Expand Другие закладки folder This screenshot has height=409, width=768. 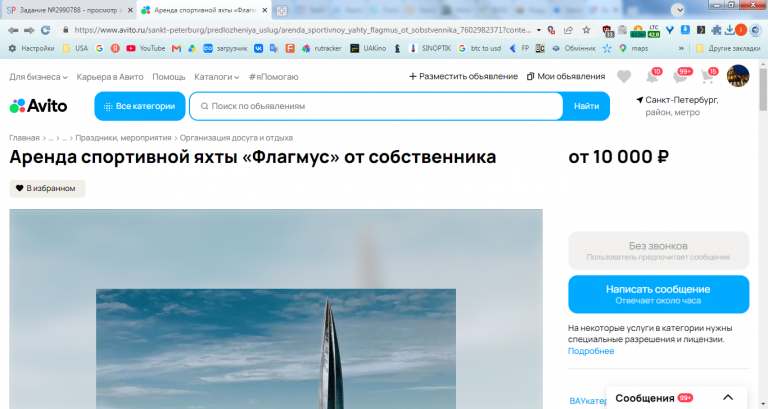[x=728, y=48]
